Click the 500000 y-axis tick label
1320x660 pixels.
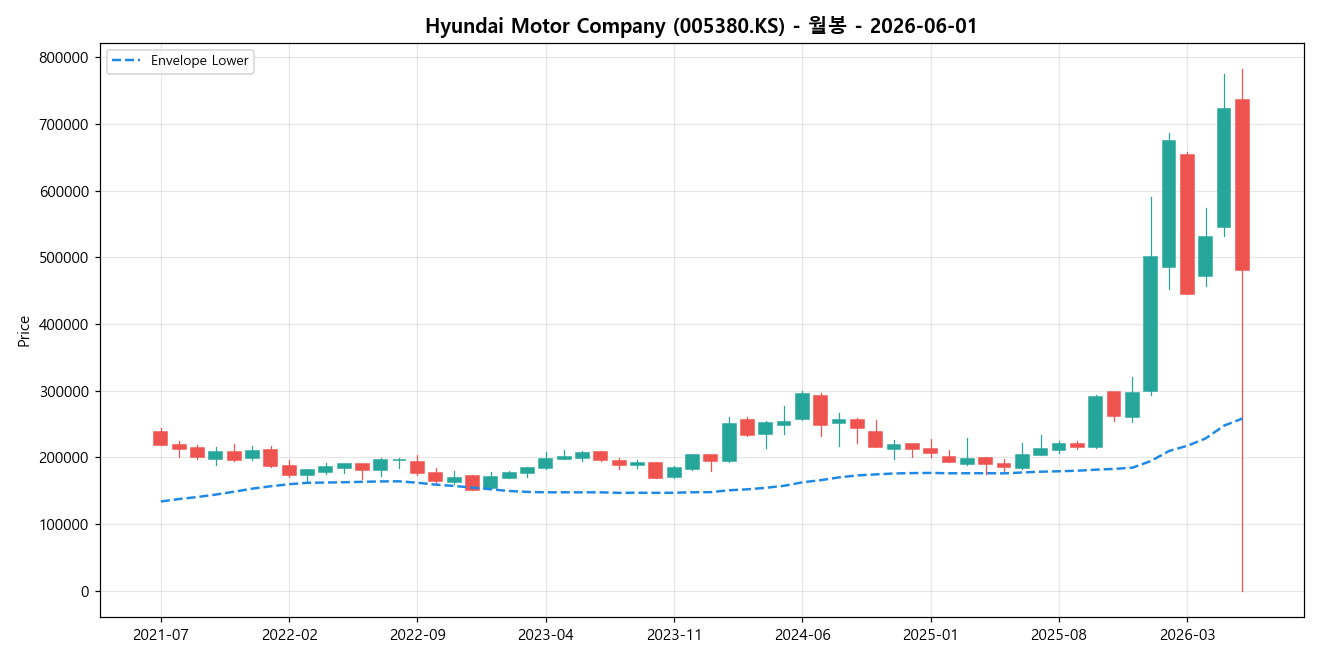point(64,258)
